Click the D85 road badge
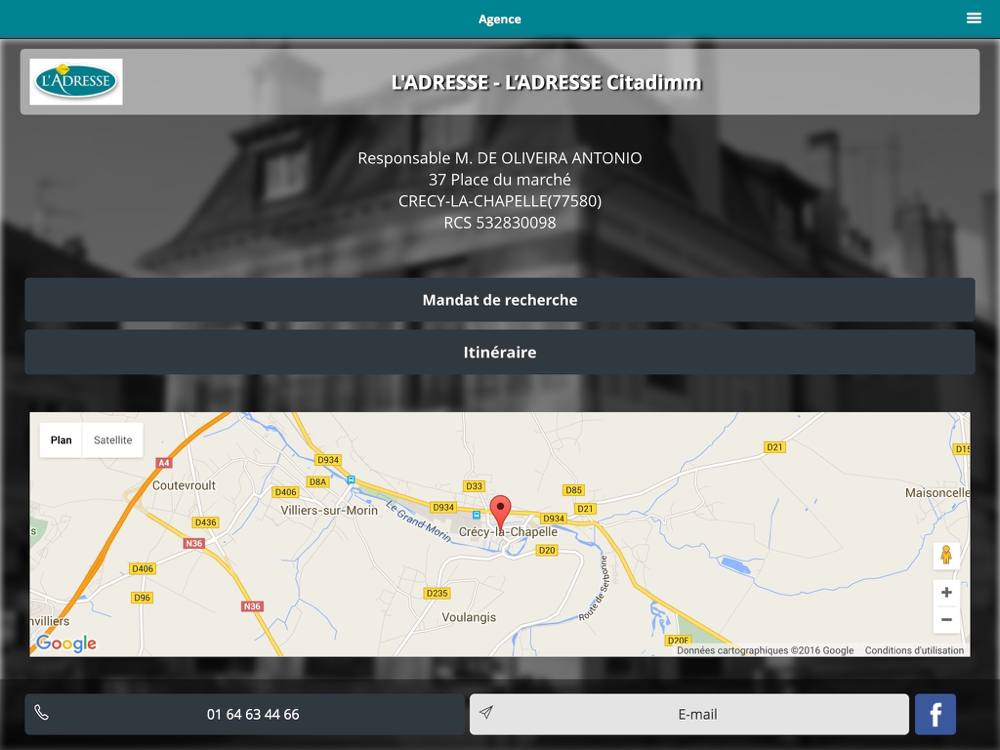Viewport: 1000px width, 750px height. click(x=573, y=490)
